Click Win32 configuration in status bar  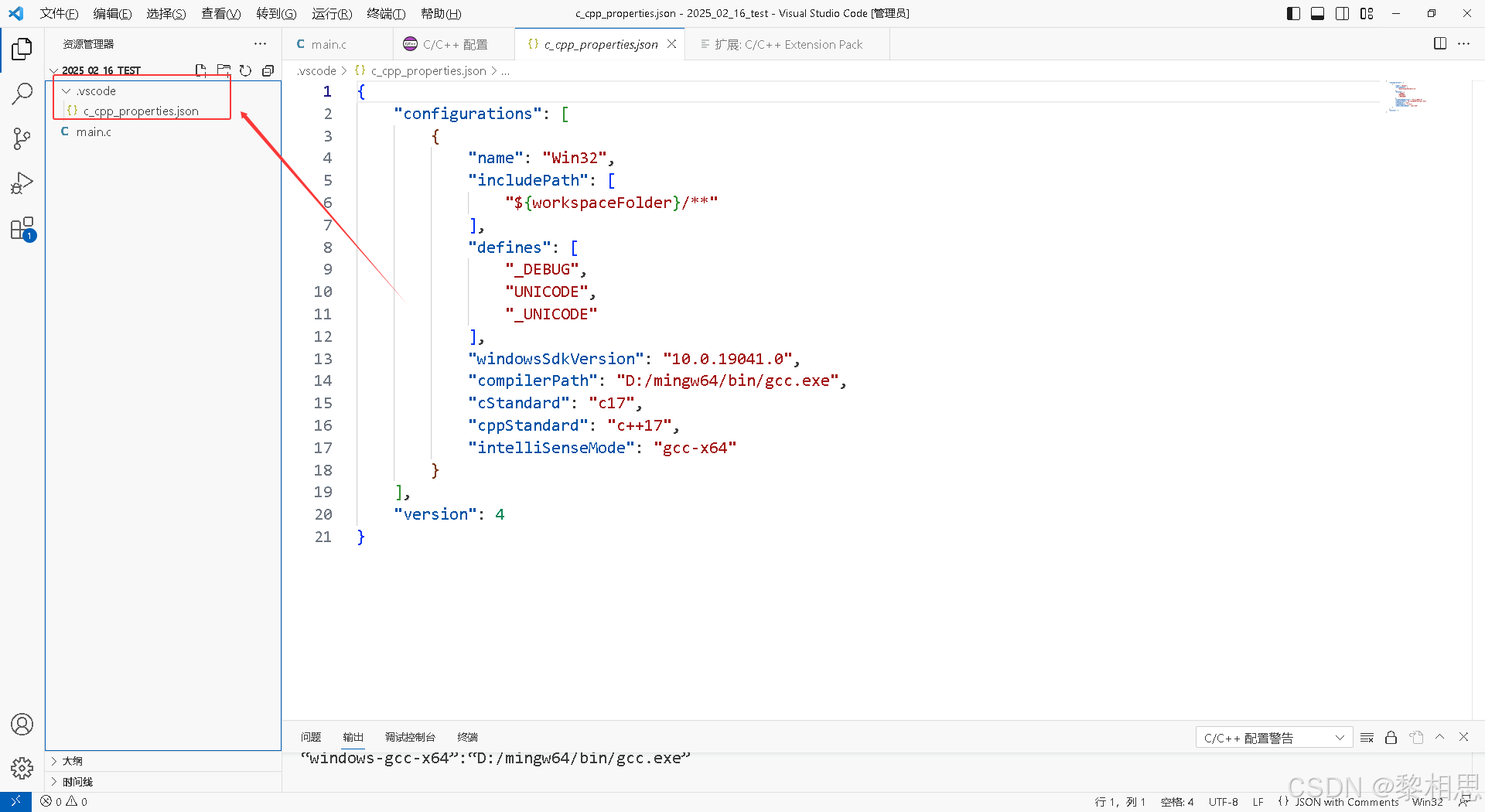(x=1427, y=802)
